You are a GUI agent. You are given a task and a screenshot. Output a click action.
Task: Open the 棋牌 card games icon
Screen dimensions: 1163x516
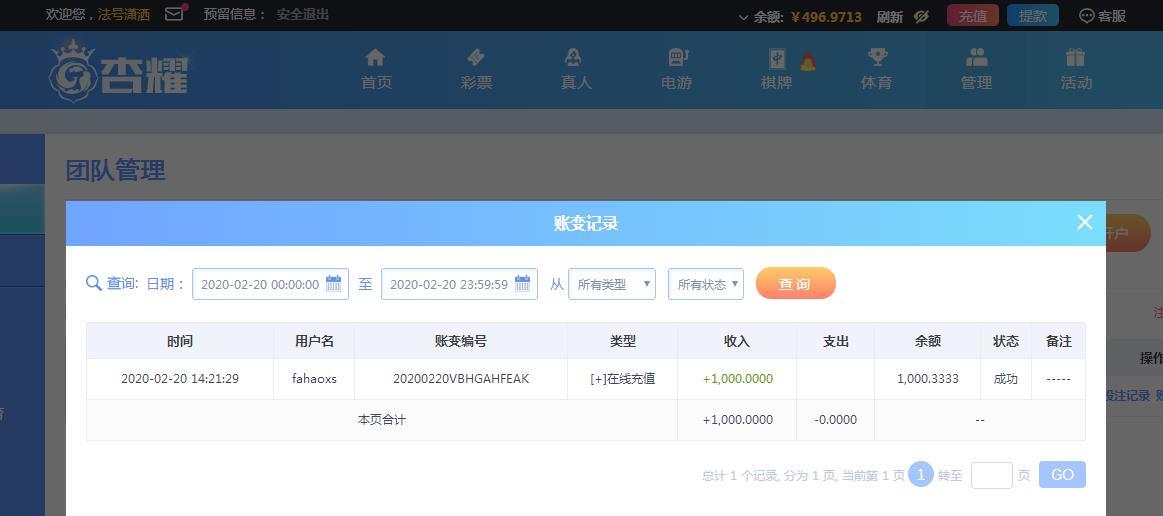[x=777, y=58]
